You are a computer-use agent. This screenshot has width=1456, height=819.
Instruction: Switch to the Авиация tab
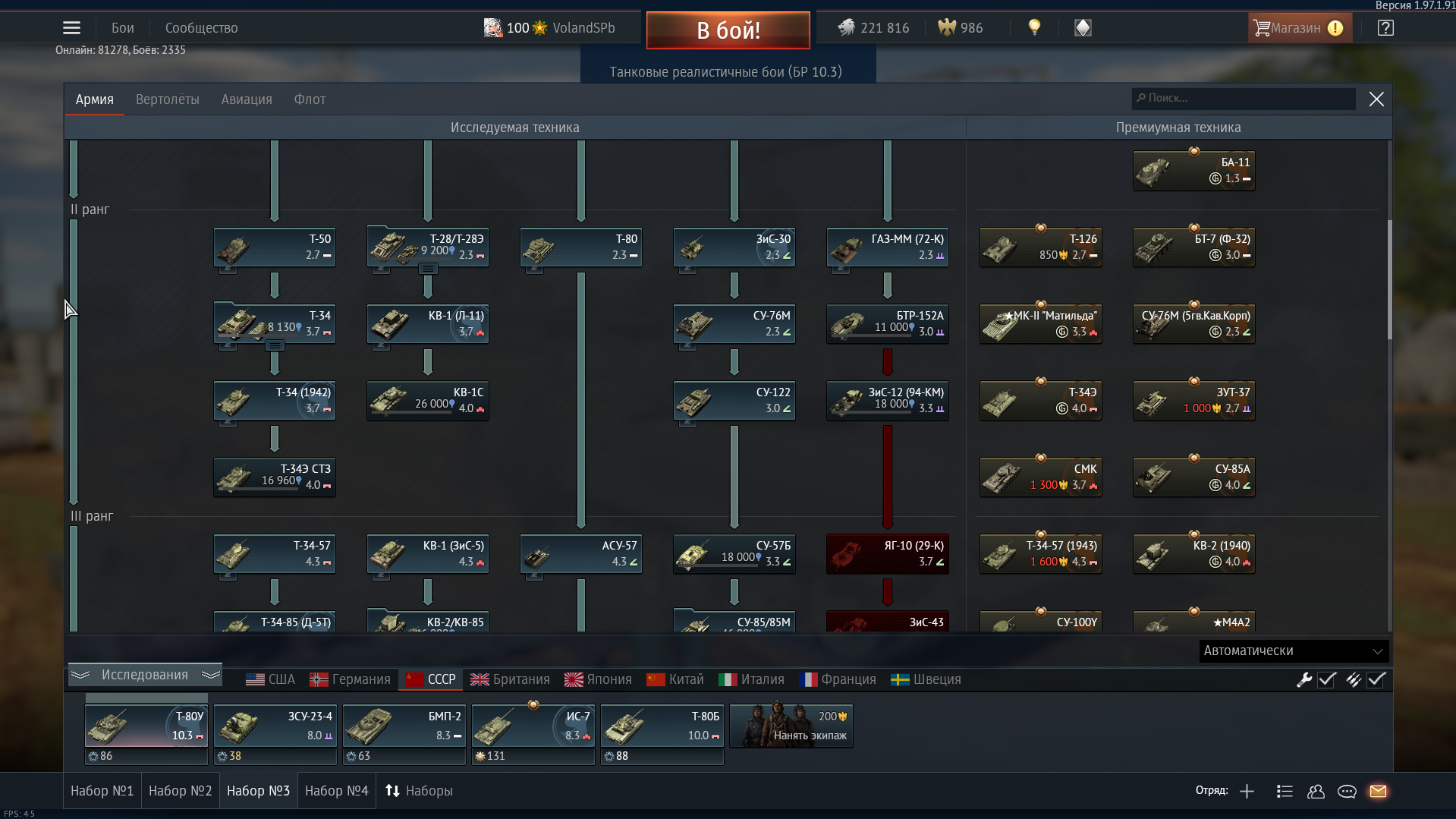coord(247,99)
